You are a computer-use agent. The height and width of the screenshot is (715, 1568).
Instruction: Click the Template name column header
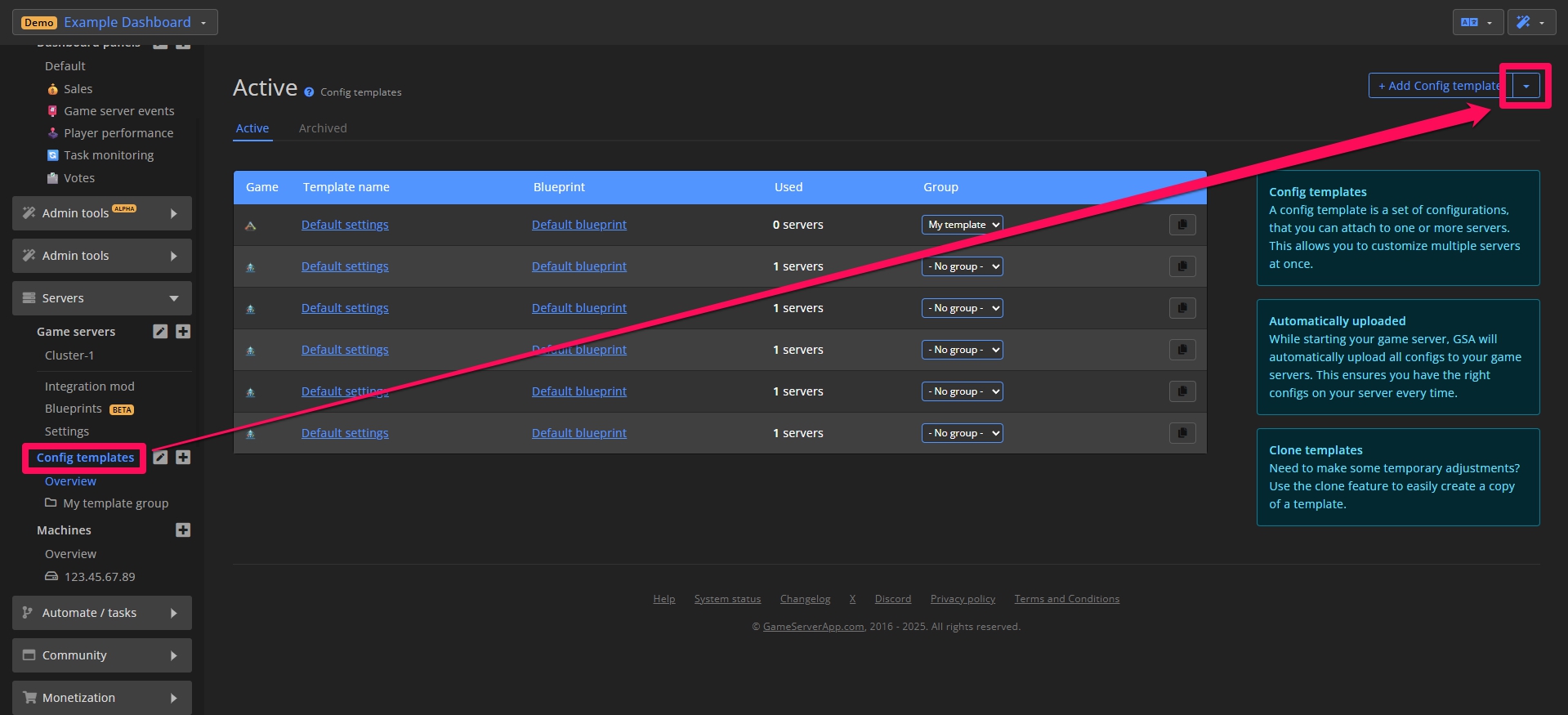tap(346, 187)
